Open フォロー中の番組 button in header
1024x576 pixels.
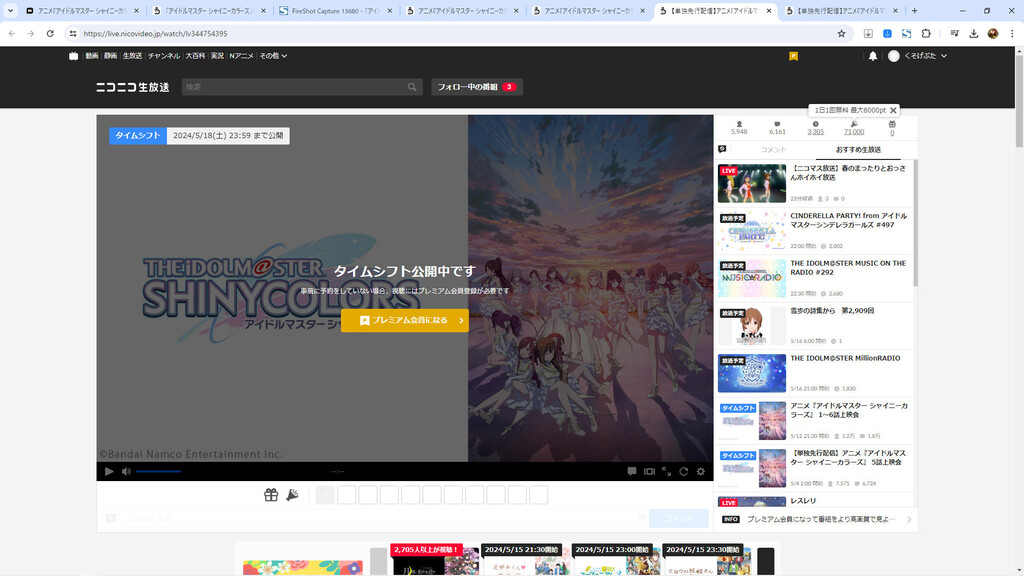[x=477, y=87]
